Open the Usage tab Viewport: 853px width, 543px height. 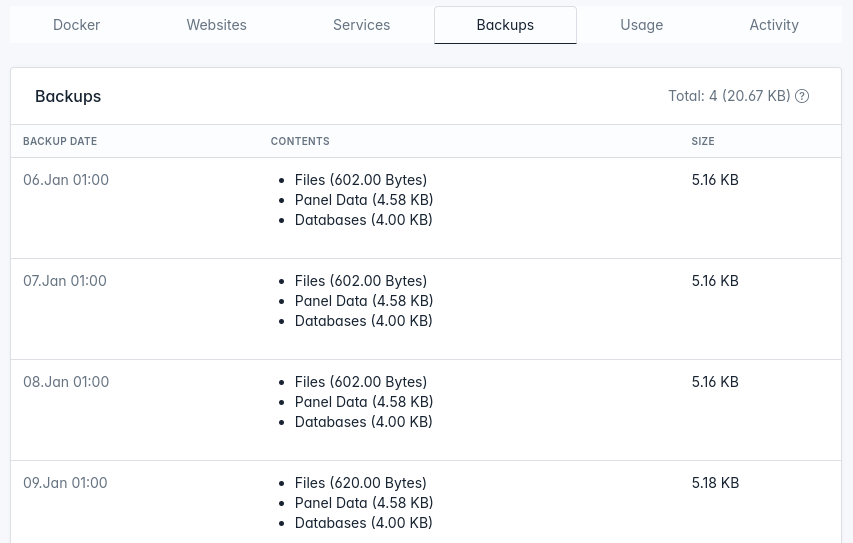click(641, 25)
